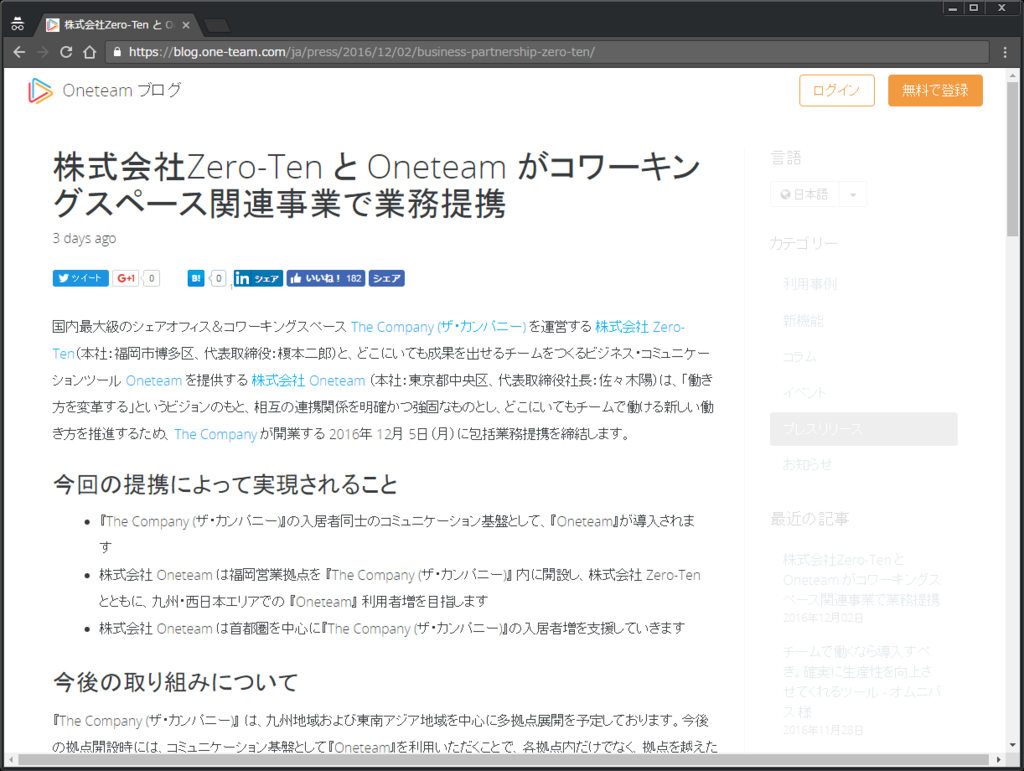The width and height of the screenshot is (1024, 771).
Task: Click The Company link before が開業する
Action: (x=216, y=434)
